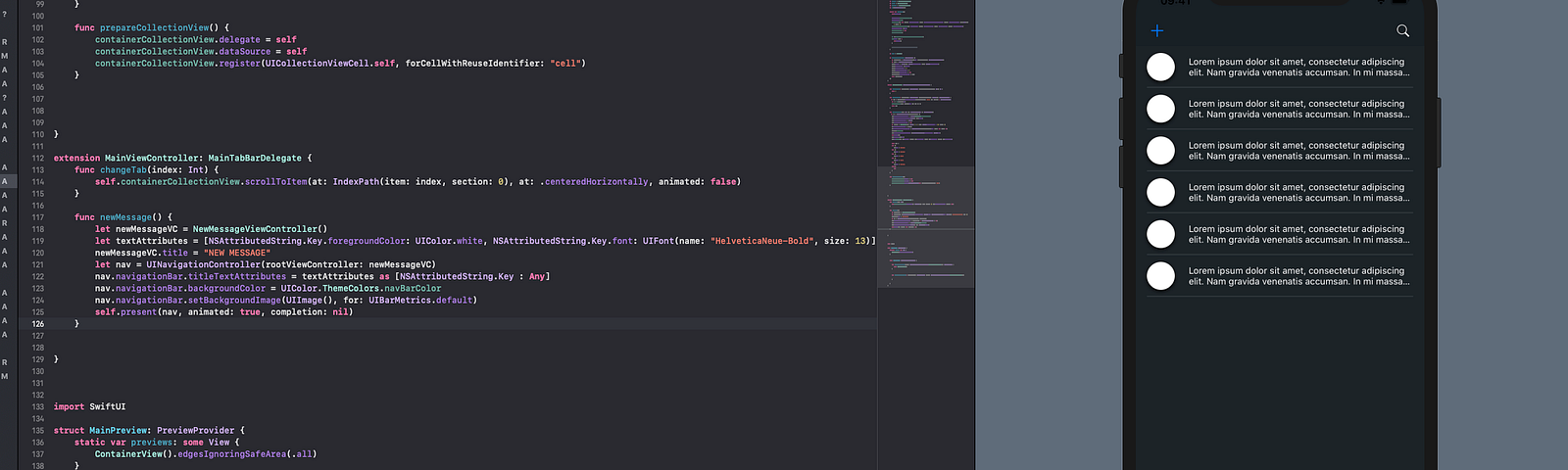
Task: Click 'ContainerView().edgesIgnoringSafeArea(.all)' line
Action: (x=206, y=453)
